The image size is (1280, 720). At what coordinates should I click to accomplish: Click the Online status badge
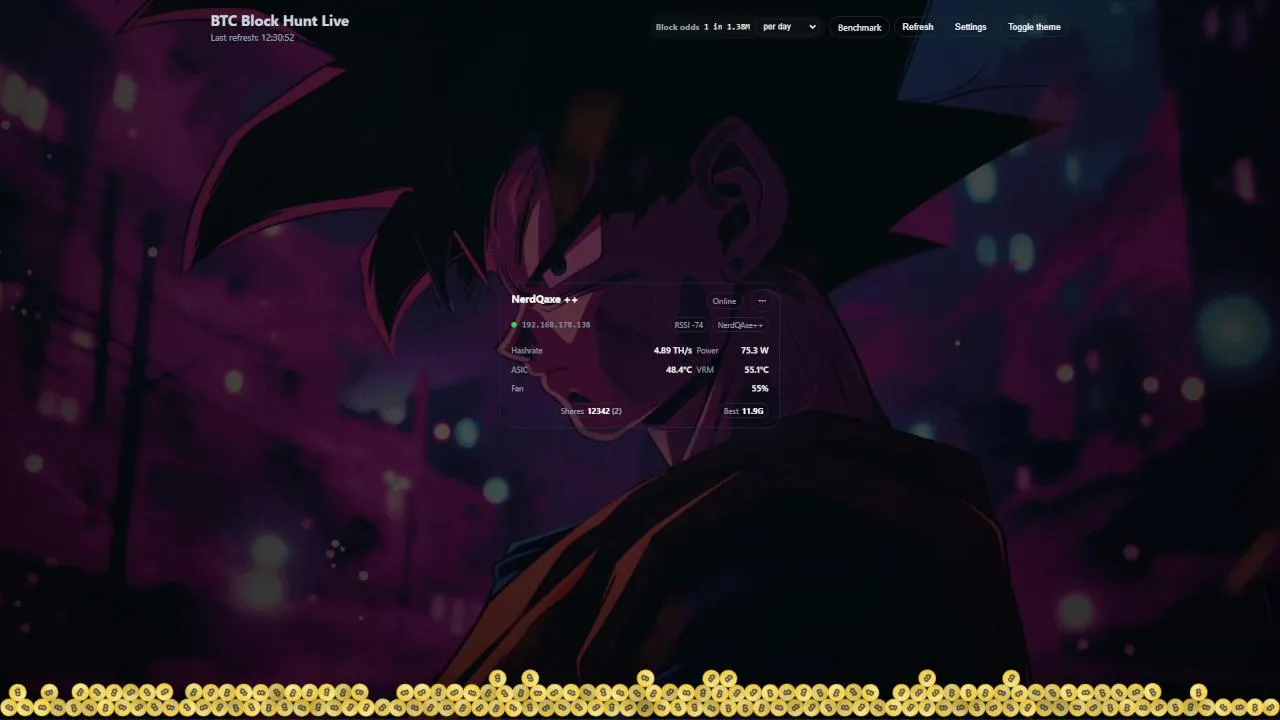coord(724,301)
